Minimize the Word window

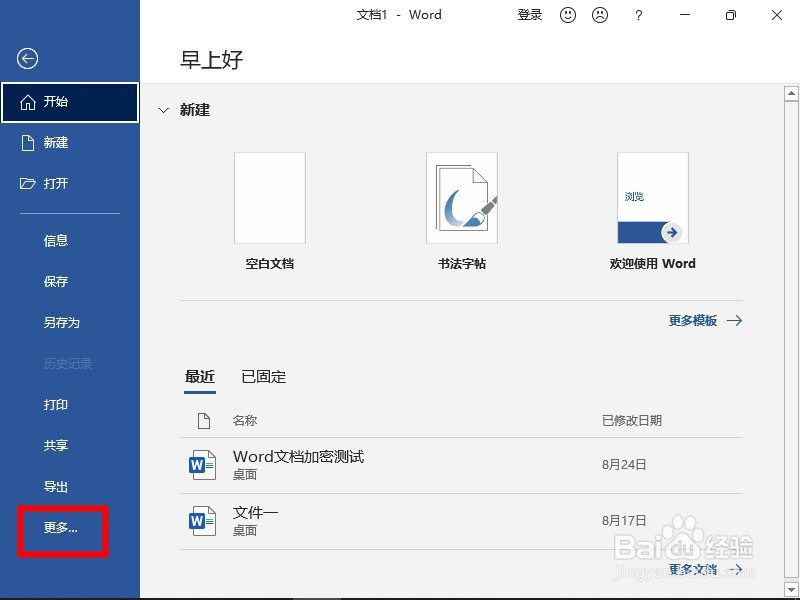tap(685, 15)
